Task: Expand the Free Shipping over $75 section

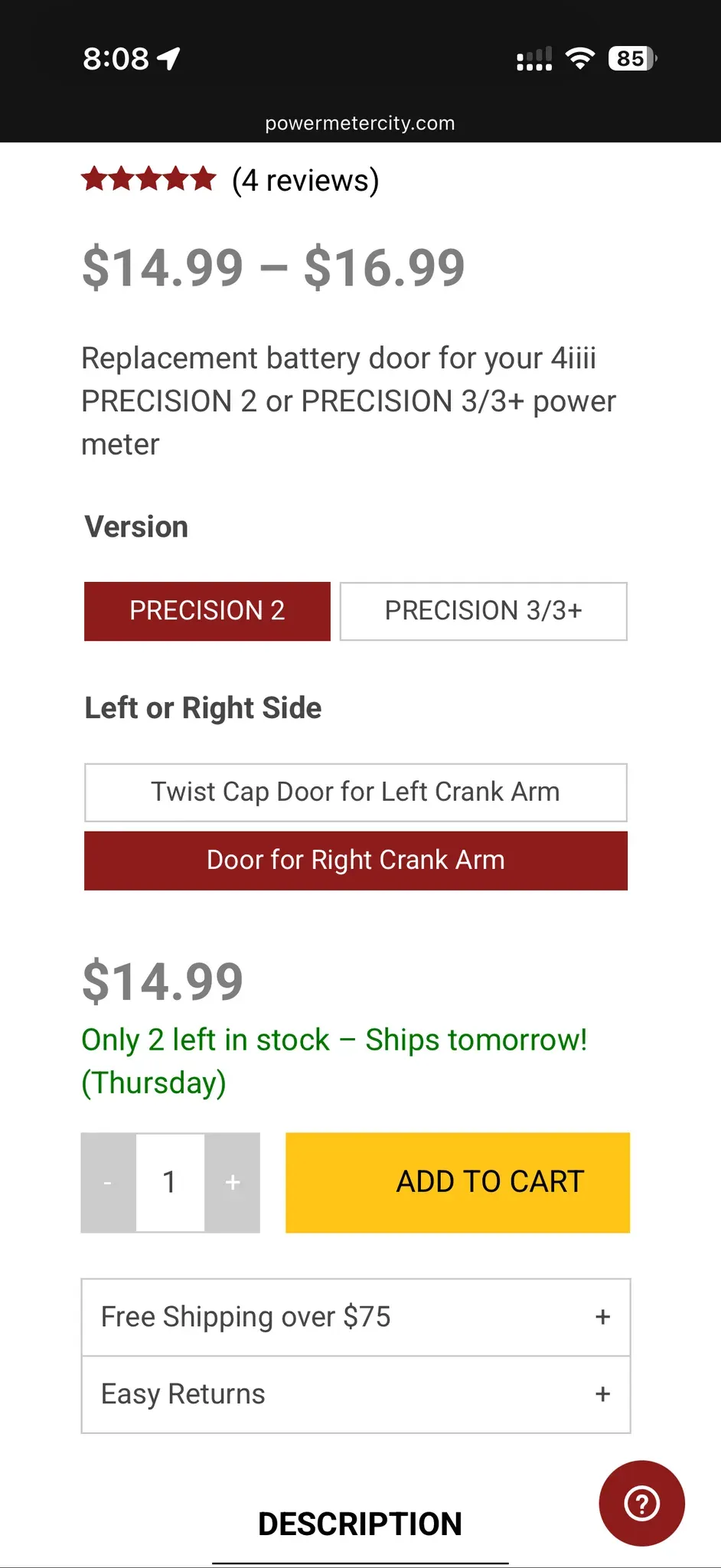Action: [x=356, y=1317]
